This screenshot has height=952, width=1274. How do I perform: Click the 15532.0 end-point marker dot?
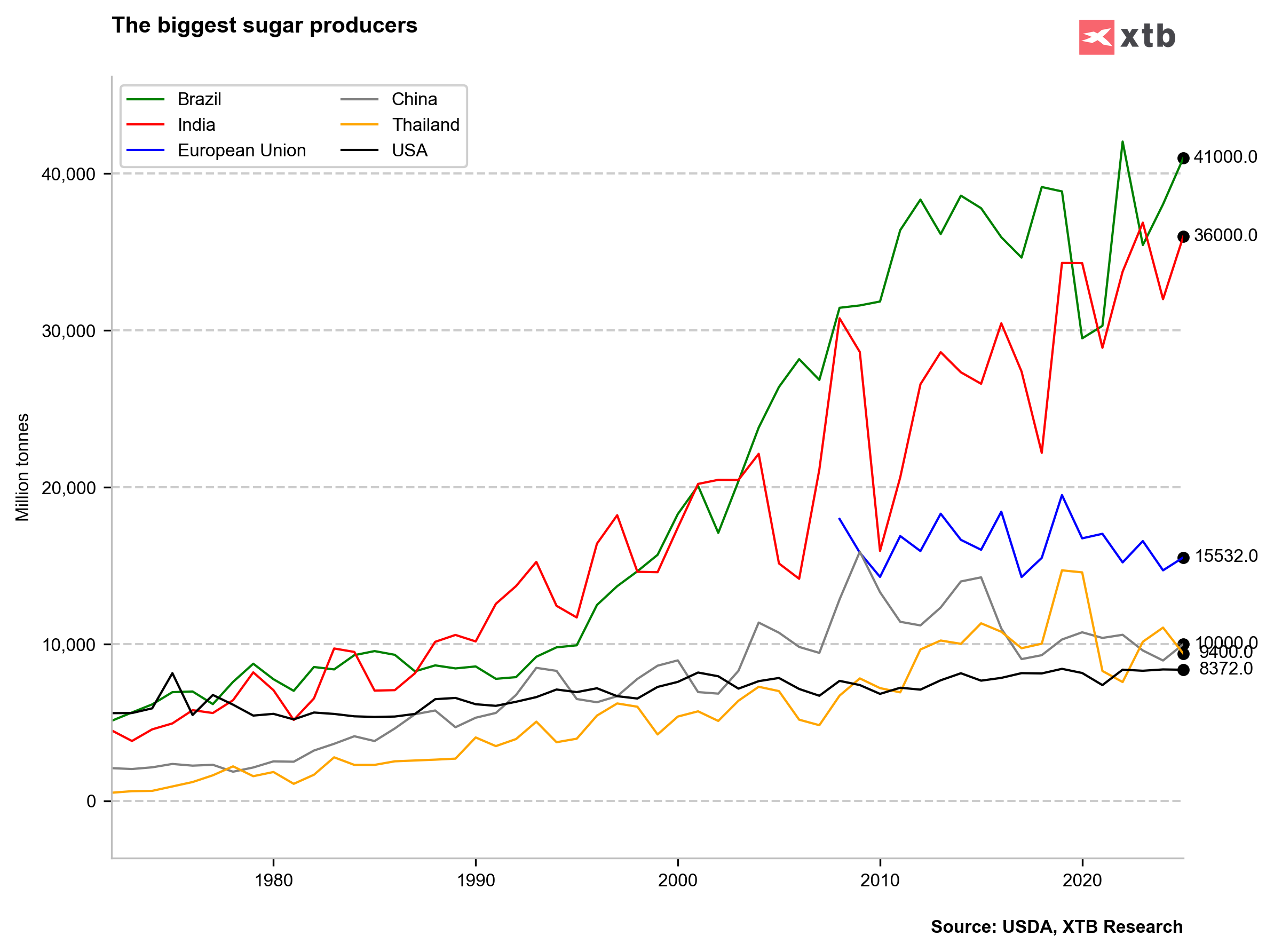[x=1183, y=558]
